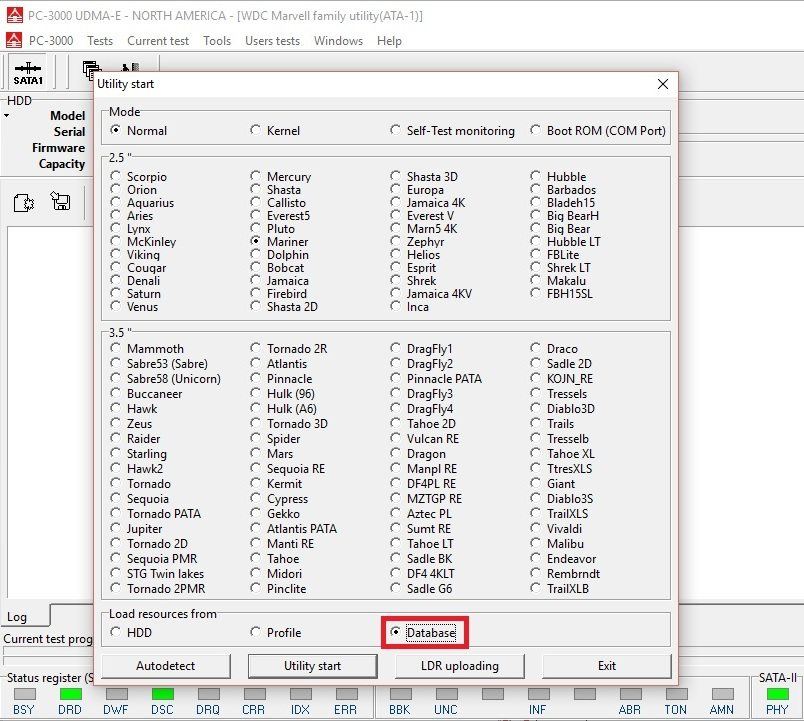This screenshot has width=804, height=721.
Task: Open the Current test menu
Action: pyautogui.click(x=158, y=41)
